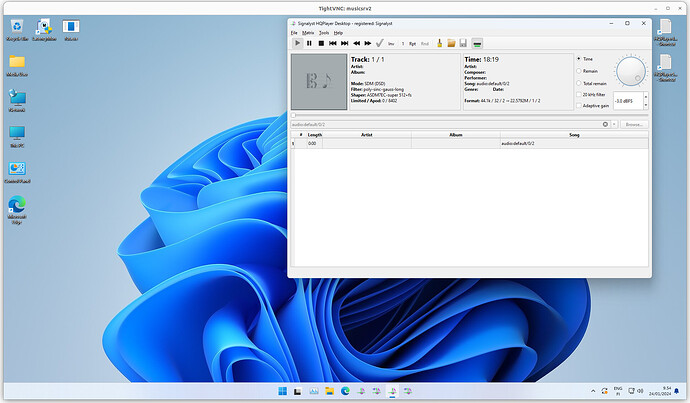Select the playlist row audio:default/0/2
The width and height of the screenshot is (690, 403).
pyautogui.click(x=469, y=143)
